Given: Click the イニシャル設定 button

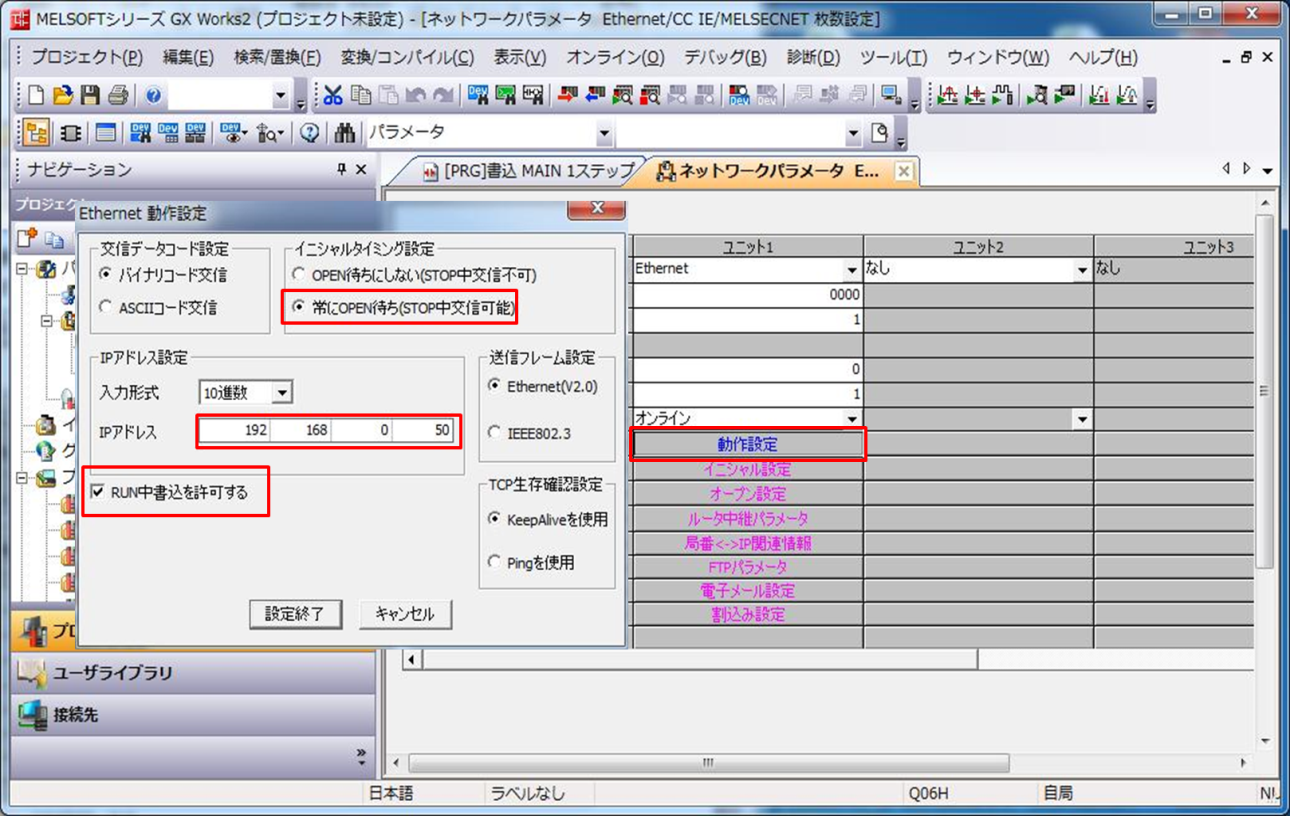Looking at the screenshot, I should point(747,469).
